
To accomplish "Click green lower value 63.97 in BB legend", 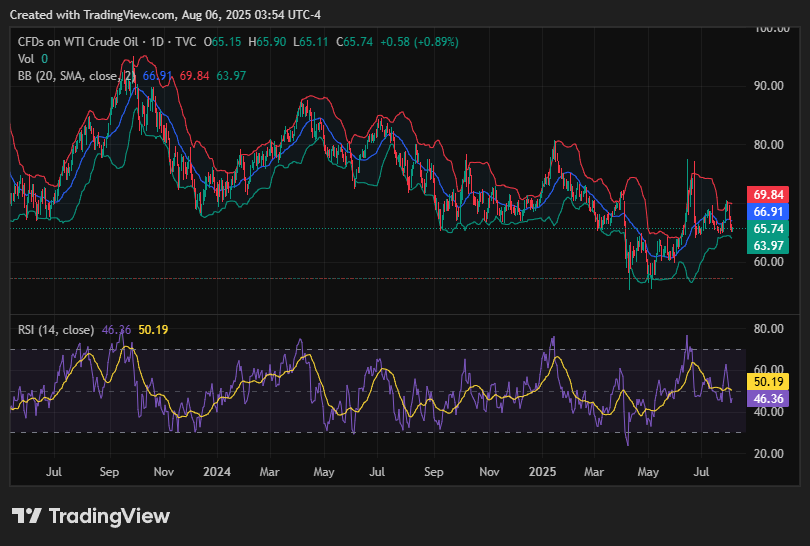I will (231, 76).
